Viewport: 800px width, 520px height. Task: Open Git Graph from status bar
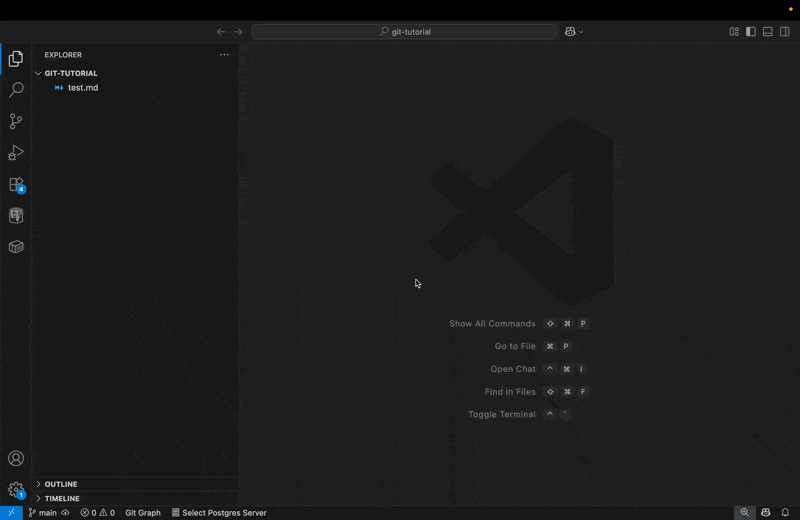click(143, 512)
